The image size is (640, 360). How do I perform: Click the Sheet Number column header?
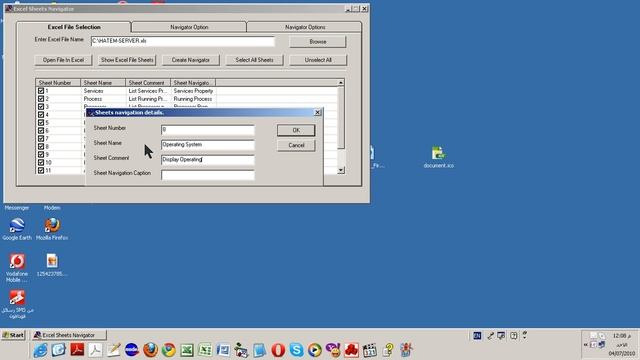(58, 82)
